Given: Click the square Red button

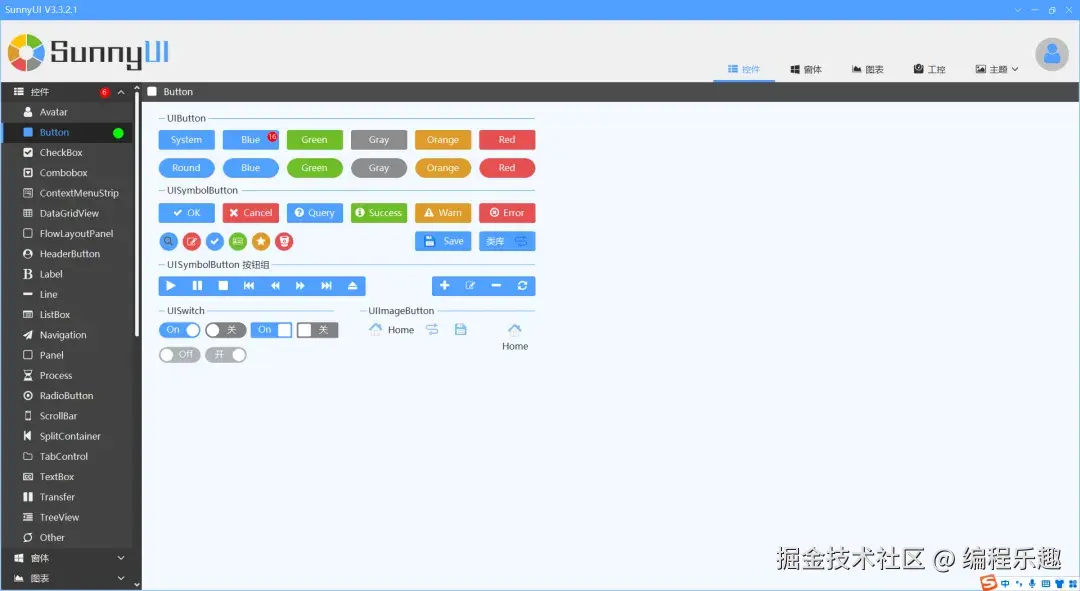Looking at the screenshot, I should click(507, 140).
